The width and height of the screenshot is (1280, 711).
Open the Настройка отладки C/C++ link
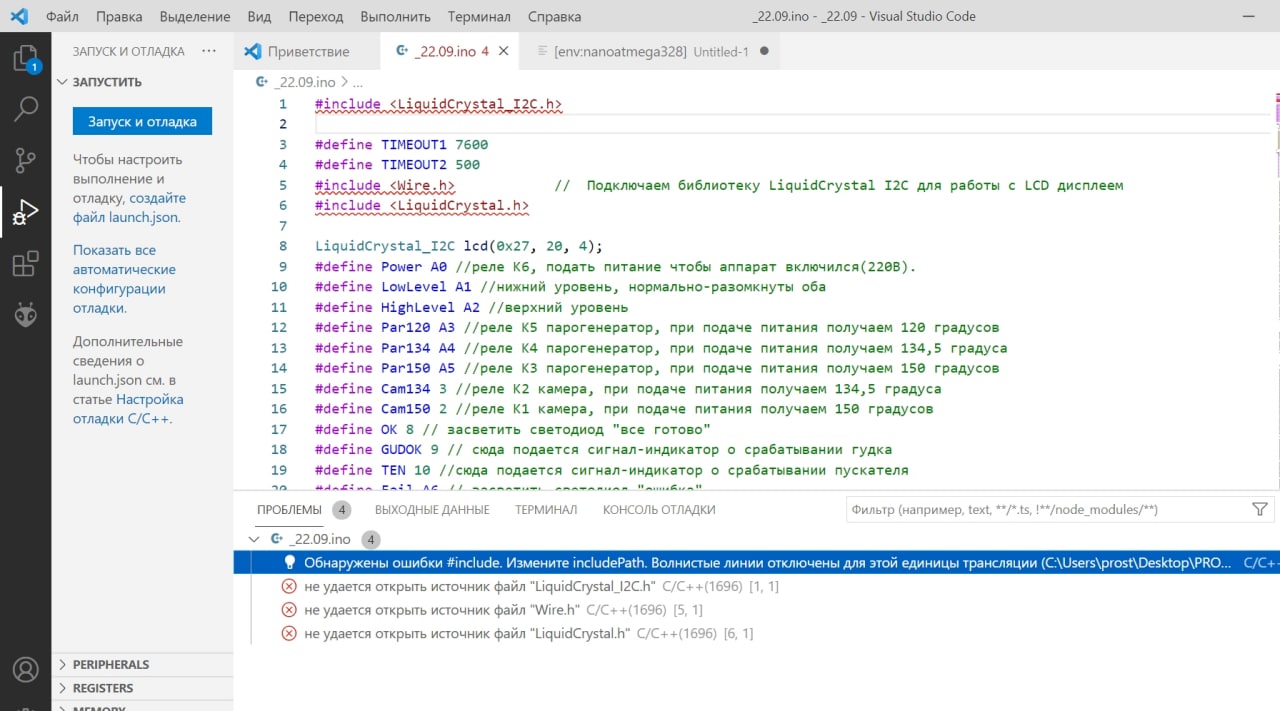128,409
